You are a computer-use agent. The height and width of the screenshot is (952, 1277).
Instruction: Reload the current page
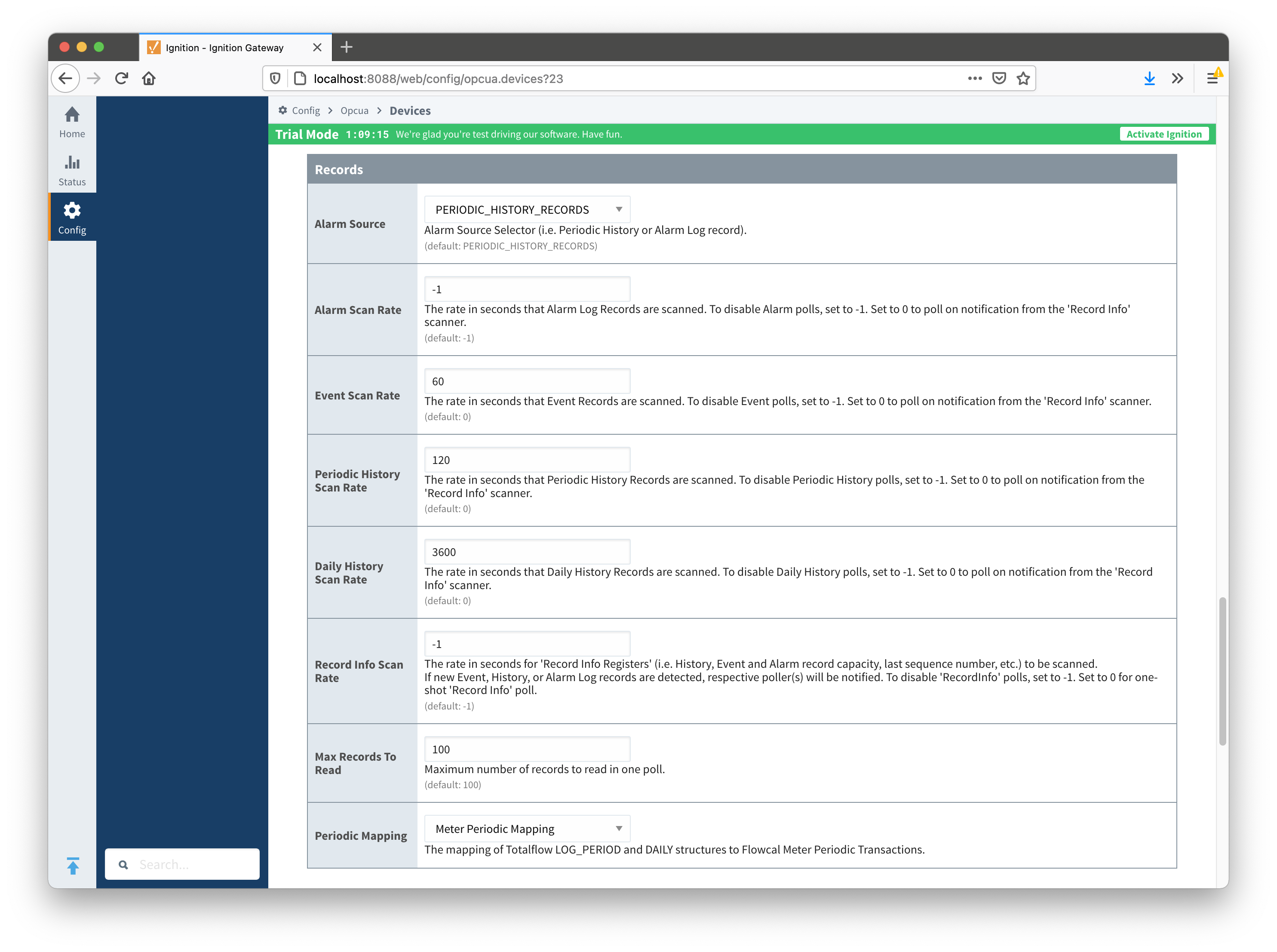coord(121,78)
